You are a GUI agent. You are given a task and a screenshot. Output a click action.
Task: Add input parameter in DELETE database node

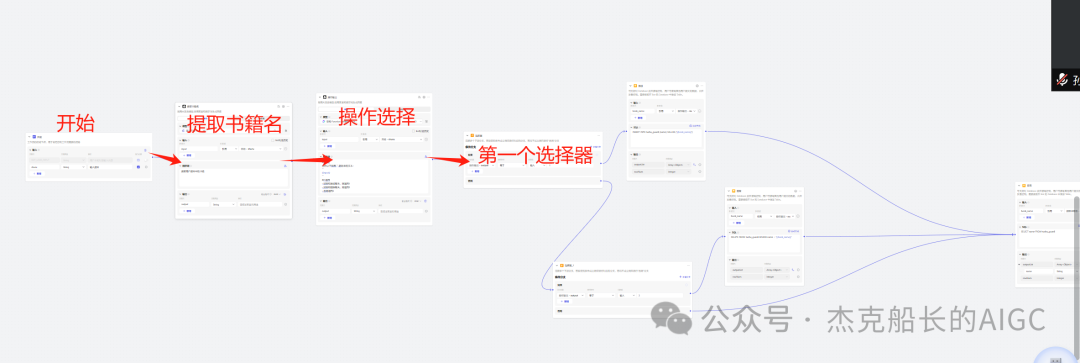[737, 222]
